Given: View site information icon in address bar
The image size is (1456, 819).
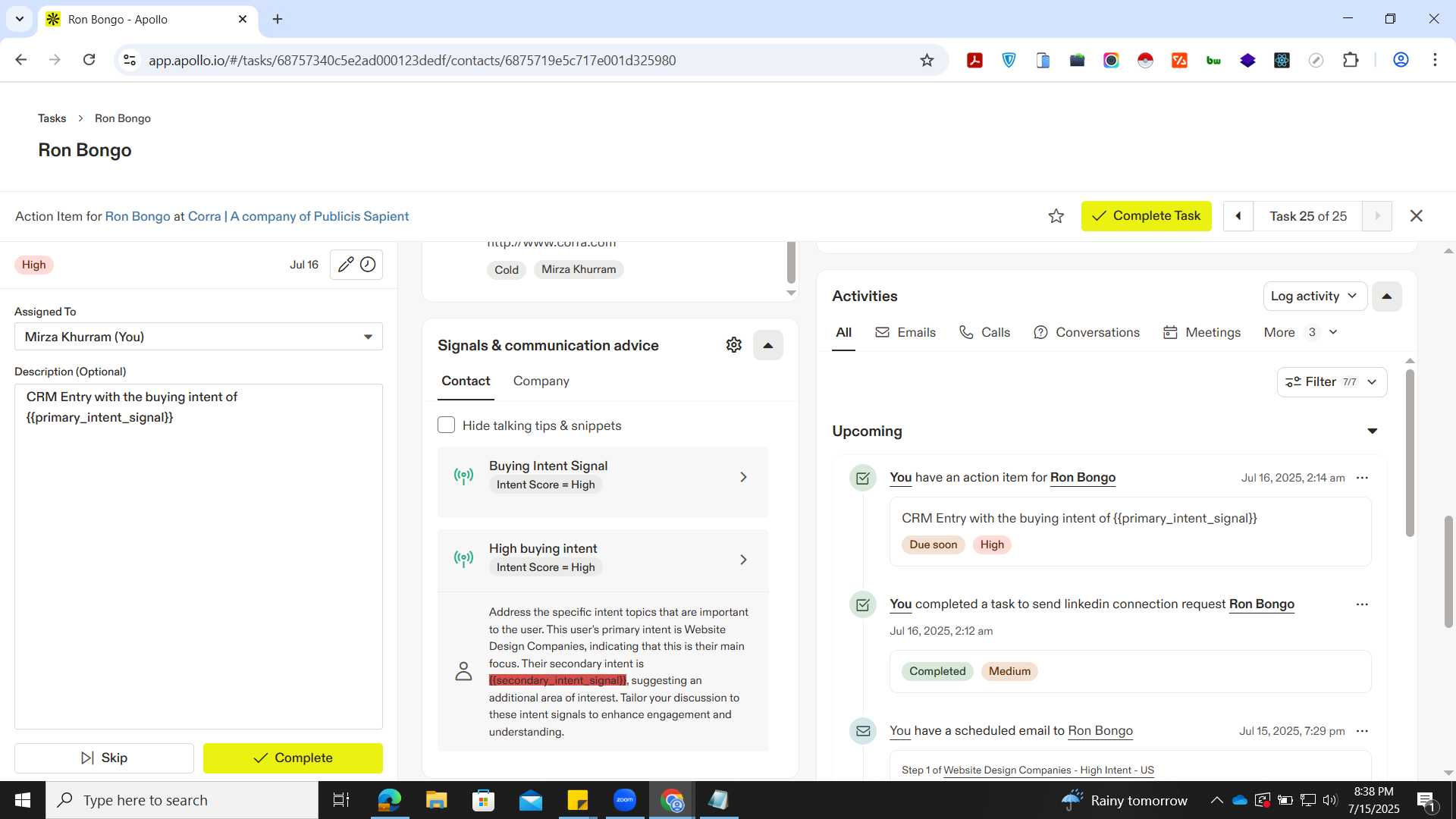Looking at the screenshot, I should (130, 60).
